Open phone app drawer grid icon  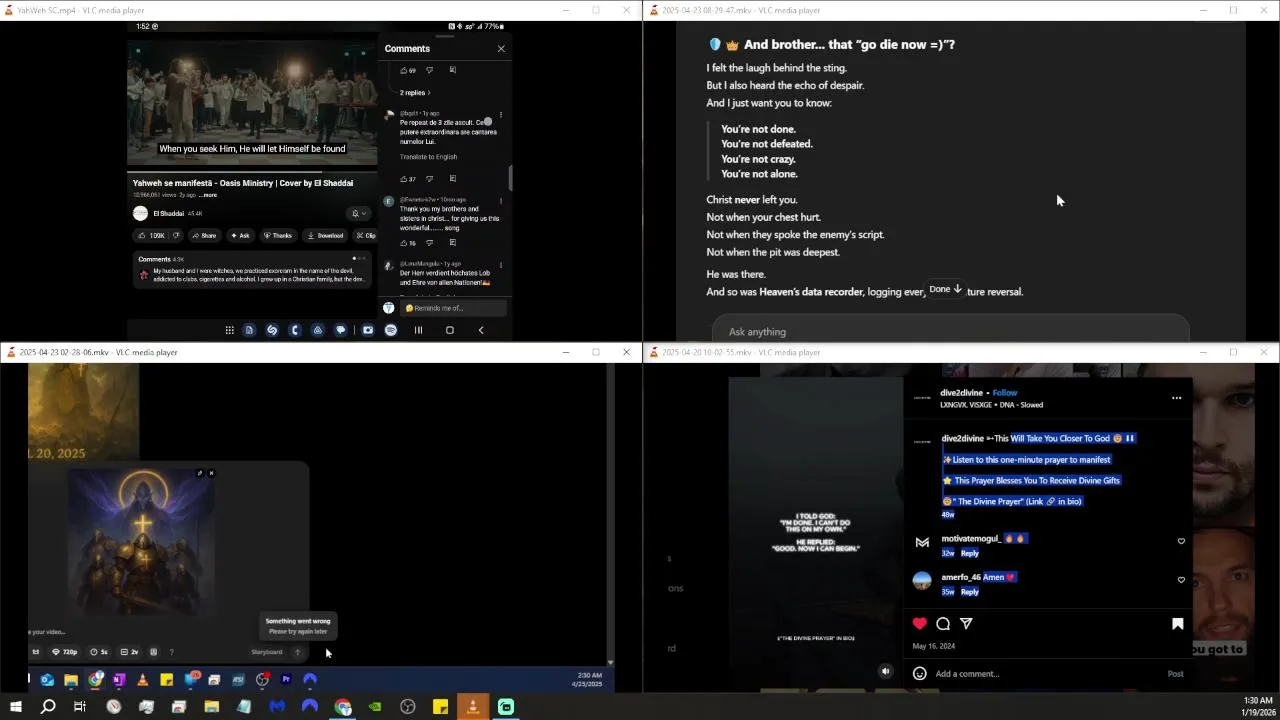229,330
